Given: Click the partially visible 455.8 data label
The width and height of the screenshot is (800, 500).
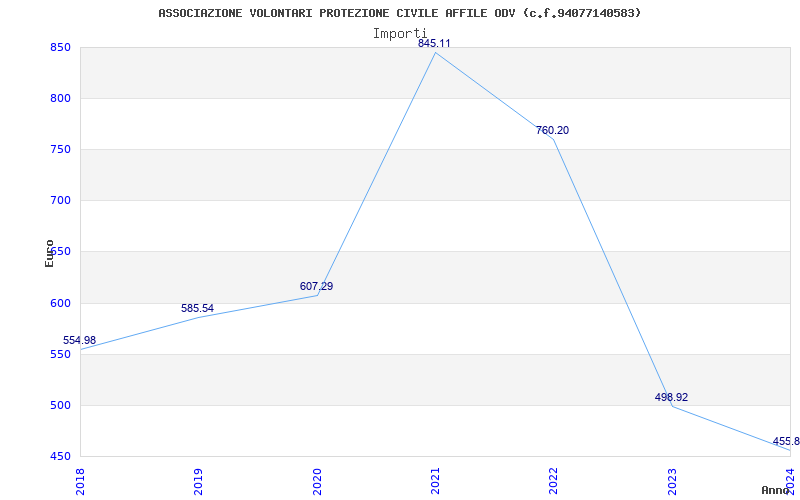Looking at the screenshot, I should point(786,441).
